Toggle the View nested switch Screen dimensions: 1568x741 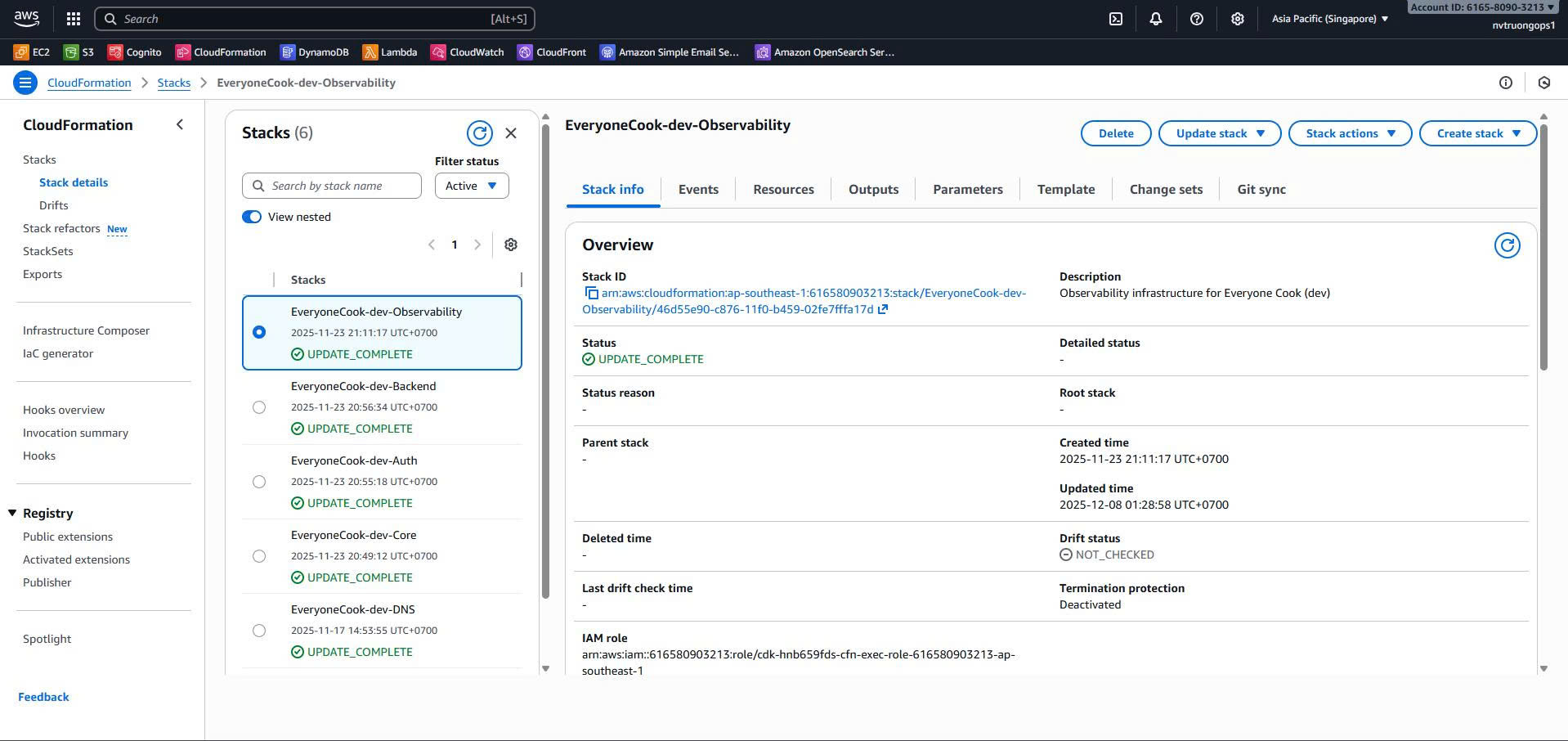click(x=252, y=217)
